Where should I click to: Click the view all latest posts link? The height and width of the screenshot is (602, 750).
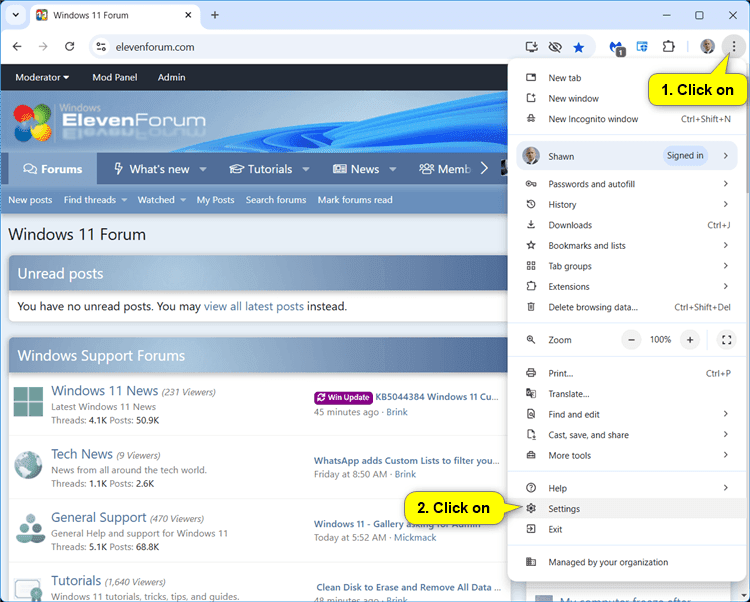(x=254, y=306)
